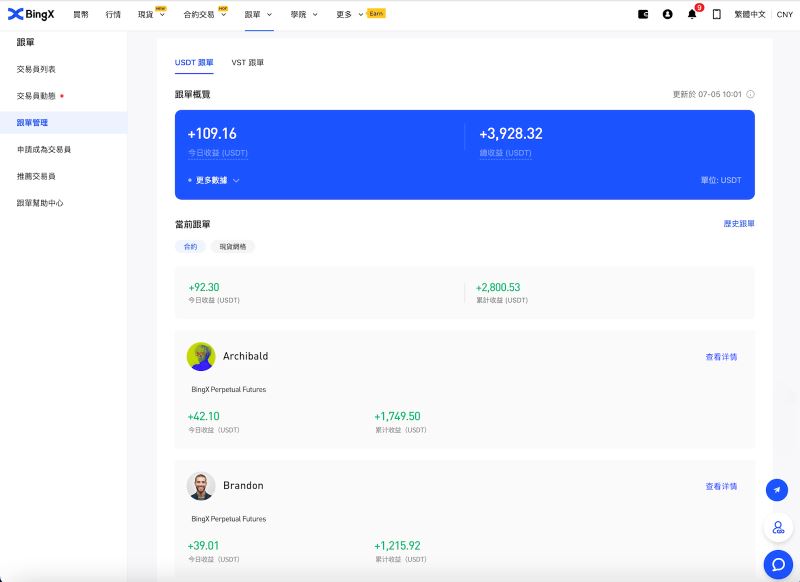Click the Archibald trader name
This screenshot has height=582, width=800.
[x=245, y=356]
